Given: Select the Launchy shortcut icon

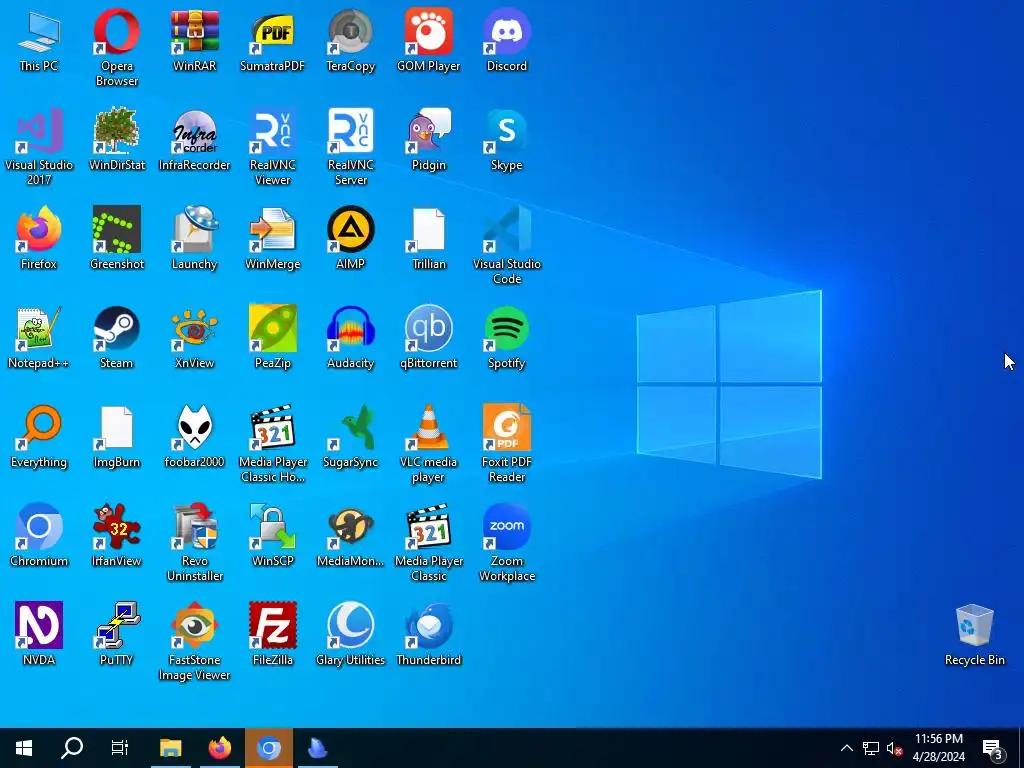Looking at the screenshot, I should (195, 238).
